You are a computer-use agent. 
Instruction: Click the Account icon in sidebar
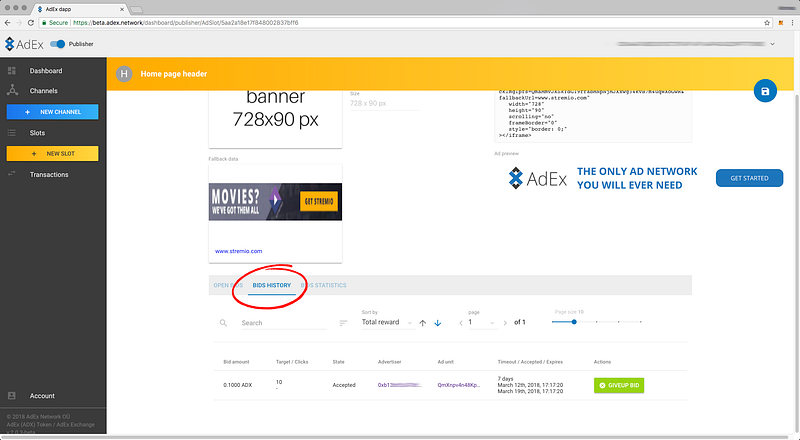(12, 396)
